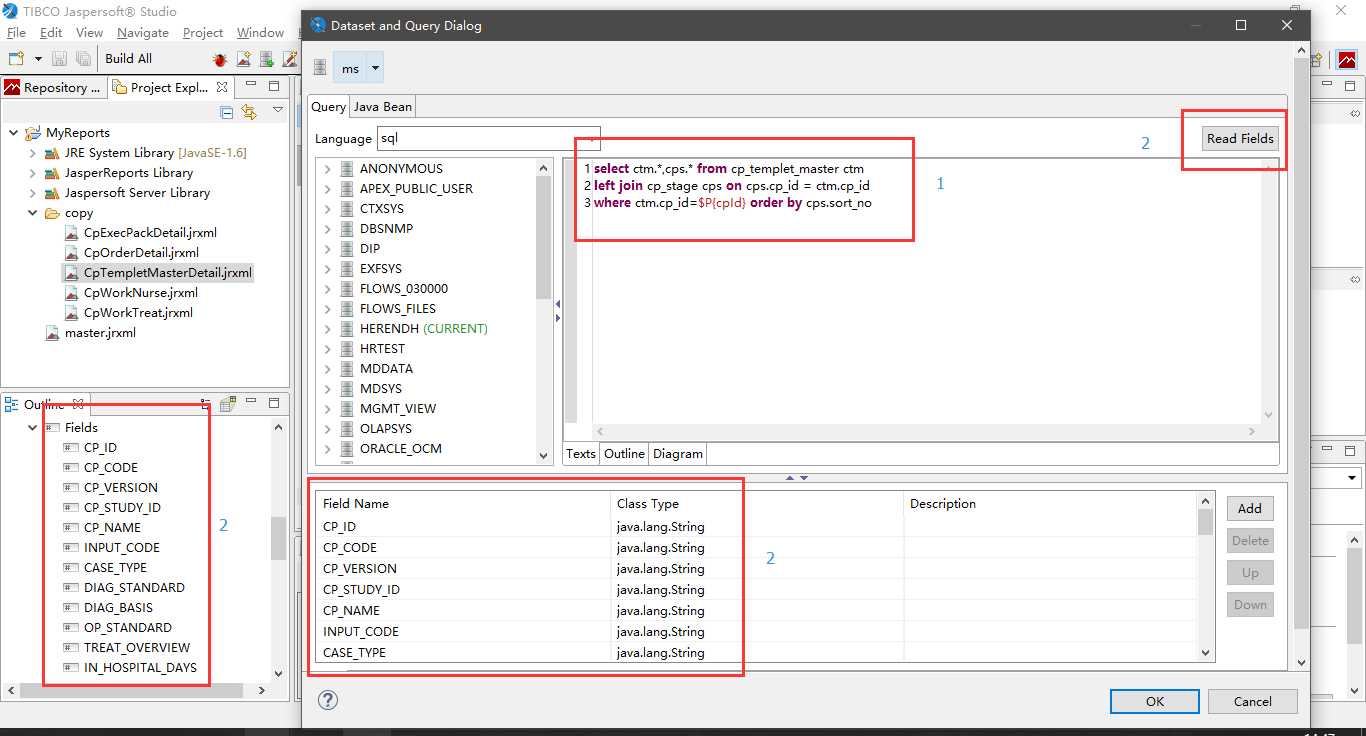Click the Read Fields button
Viewport: 1366px width, 736px height.
(1240, 139)
